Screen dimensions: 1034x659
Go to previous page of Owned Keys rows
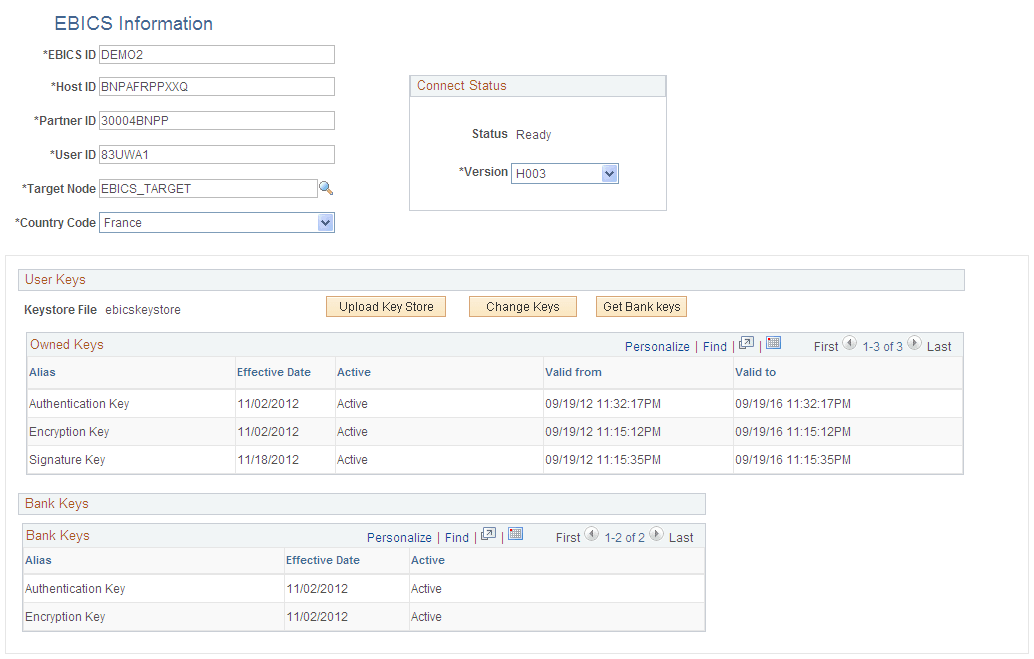pos(849,344)
